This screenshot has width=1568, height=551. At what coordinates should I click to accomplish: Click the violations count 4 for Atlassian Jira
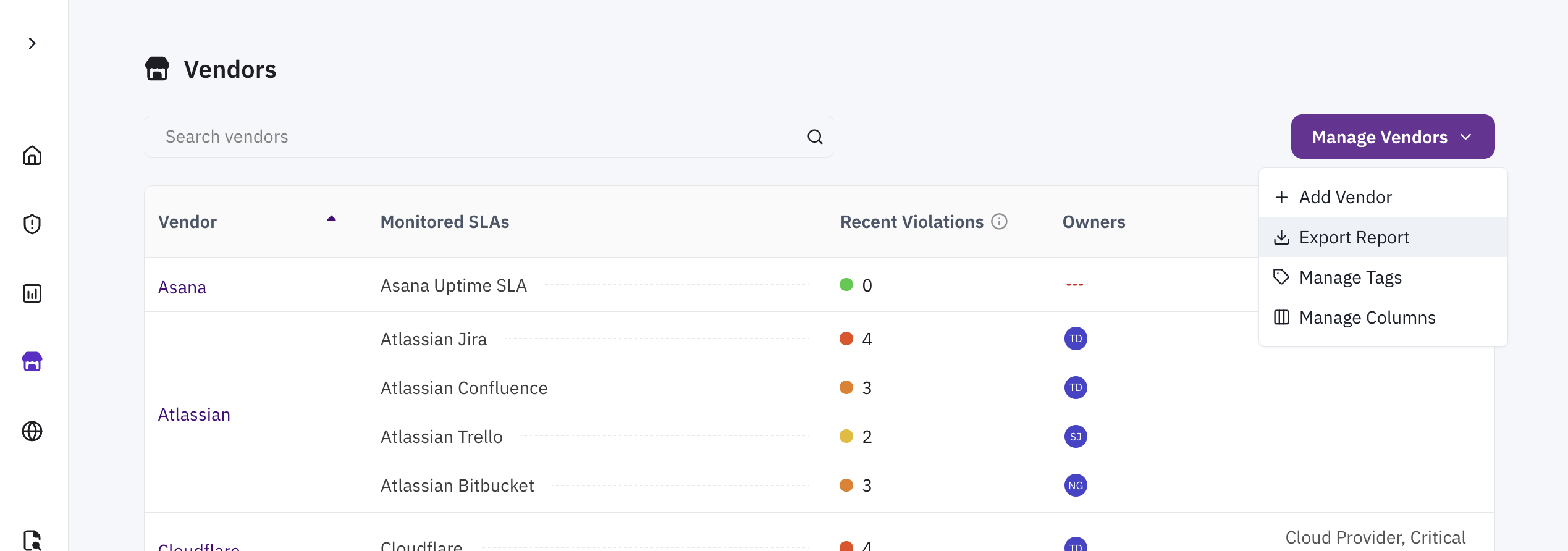click(867, 339)
